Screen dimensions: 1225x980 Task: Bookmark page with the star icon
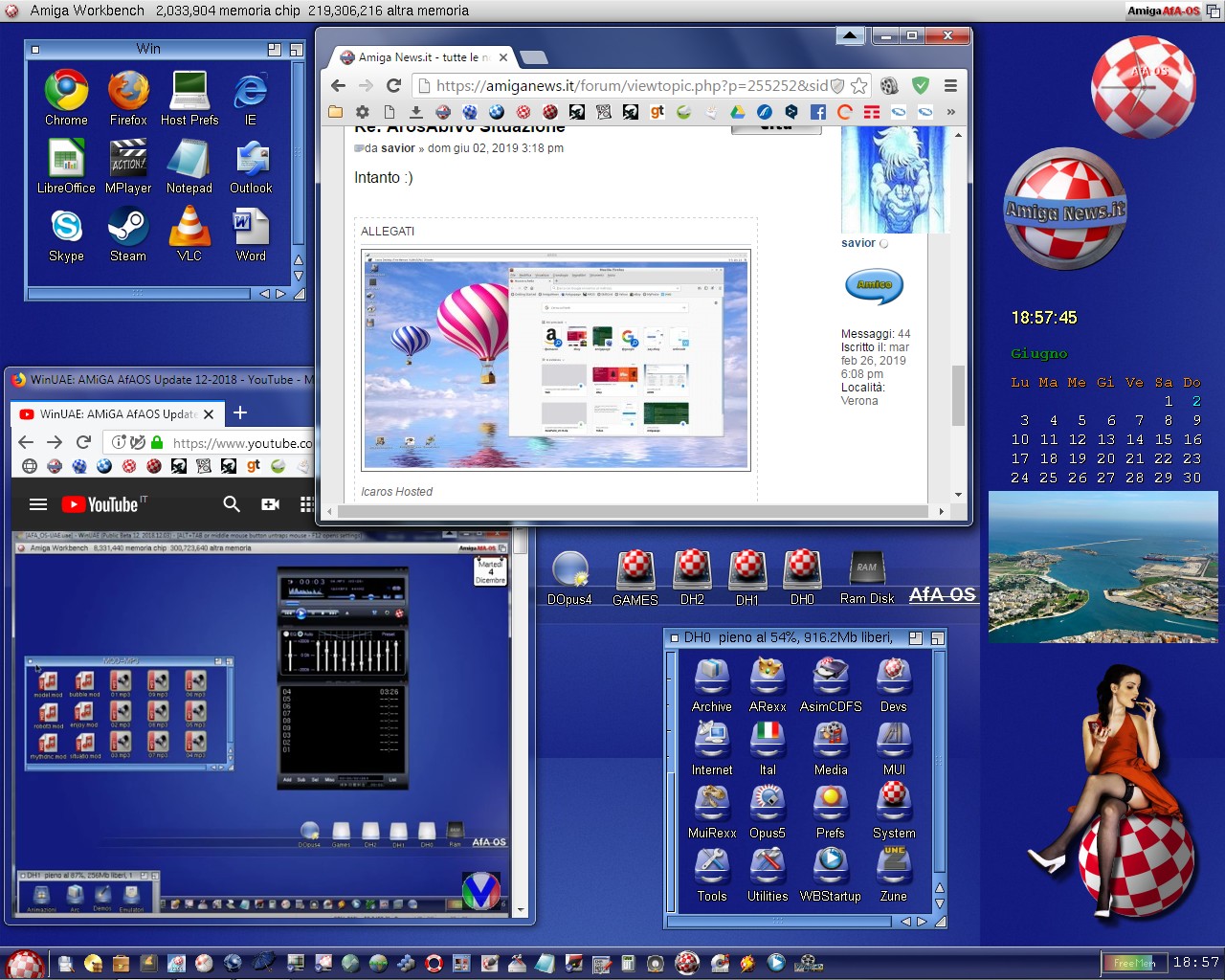pos(858,85)
